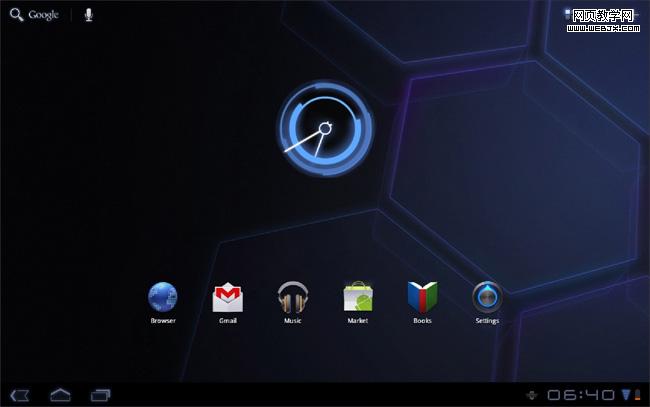Click the "Market" text label under its icon
Viewport: 650px width, 407px height.
(x=357, y=321)
